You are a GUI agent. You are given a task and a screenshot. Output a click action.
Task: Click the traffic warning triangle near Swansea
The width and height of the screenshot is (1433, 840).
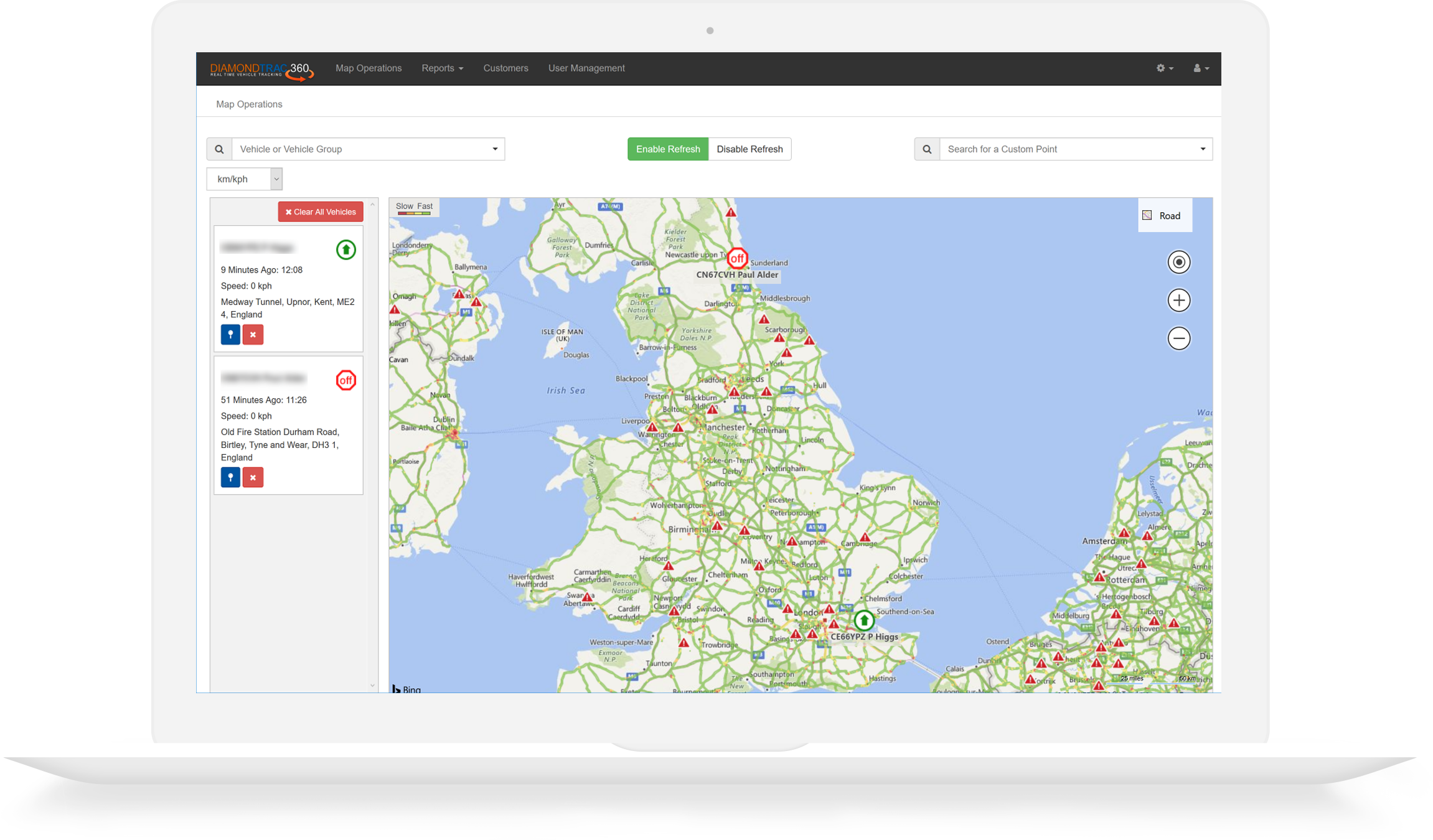pyautogui.click(x=587, y=597)
